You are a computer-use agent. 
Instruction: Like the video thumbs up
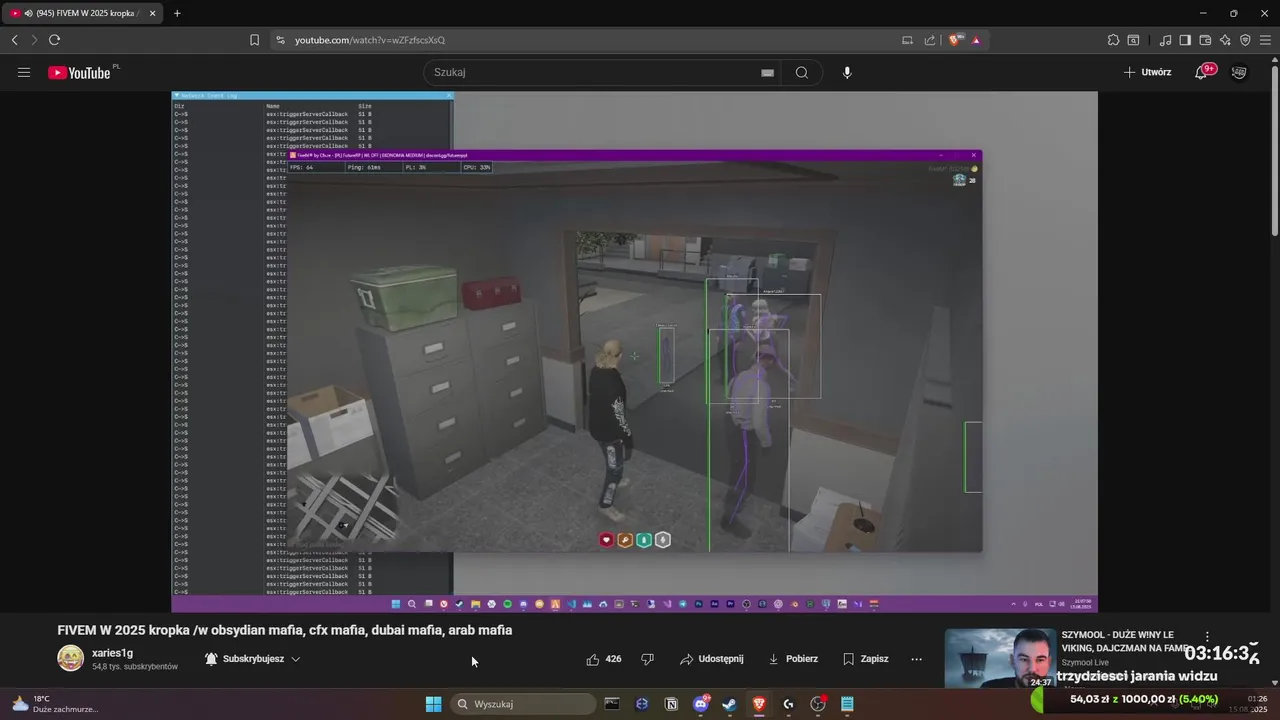point(604,659)
